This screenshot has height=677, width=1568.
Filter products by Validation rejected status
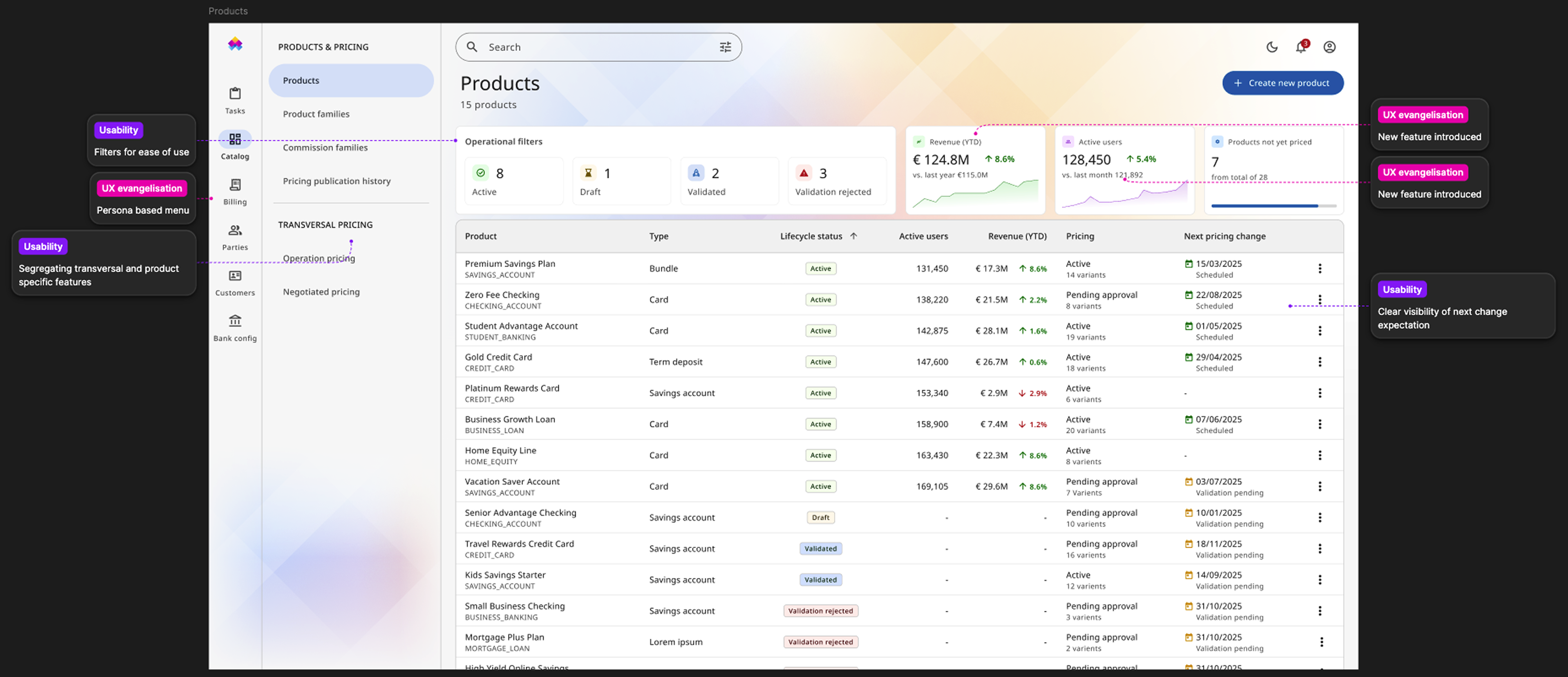click(837, 181)
